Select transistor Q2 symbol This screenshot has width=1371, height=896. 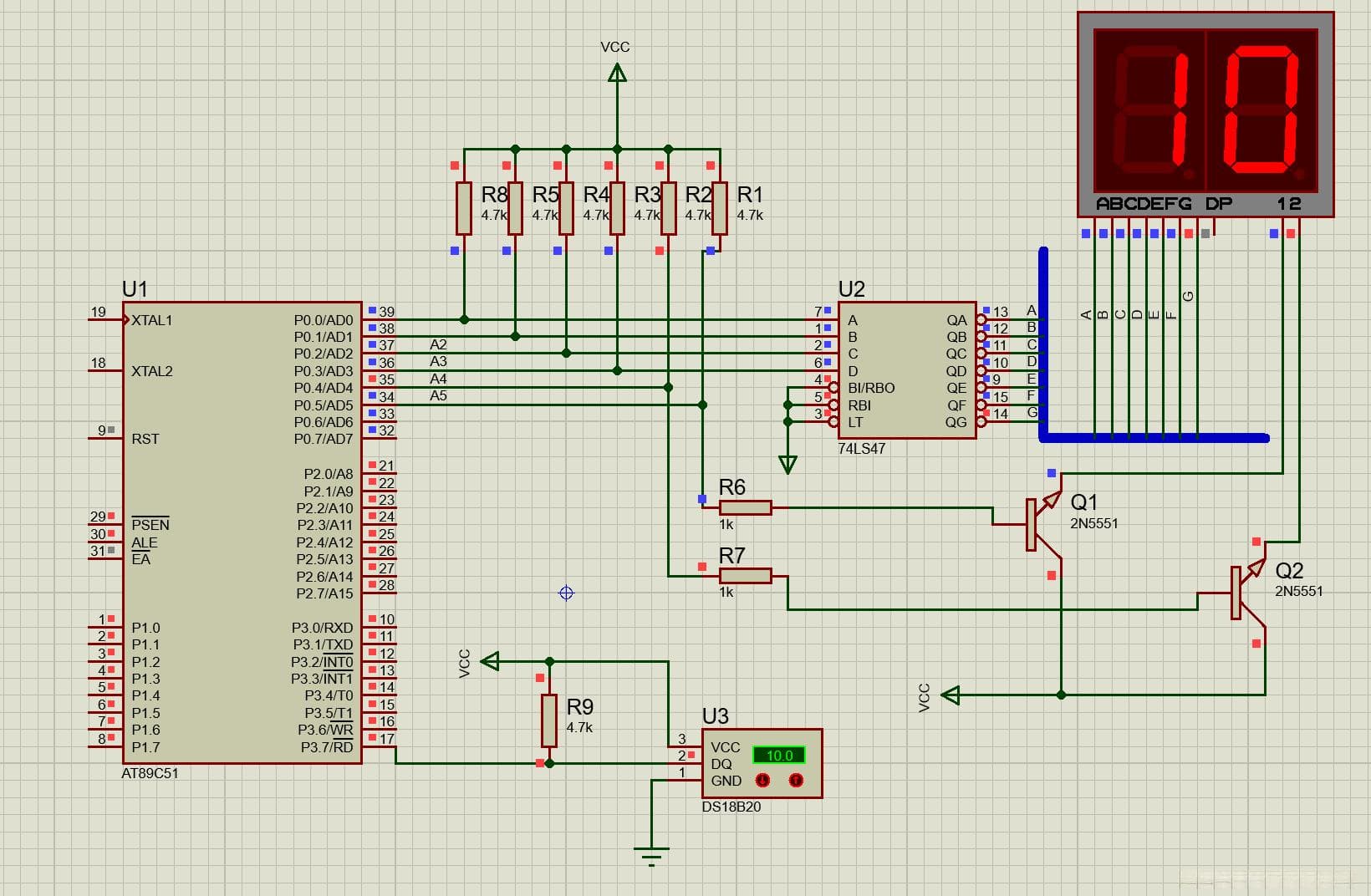(x=1247, y=592)
